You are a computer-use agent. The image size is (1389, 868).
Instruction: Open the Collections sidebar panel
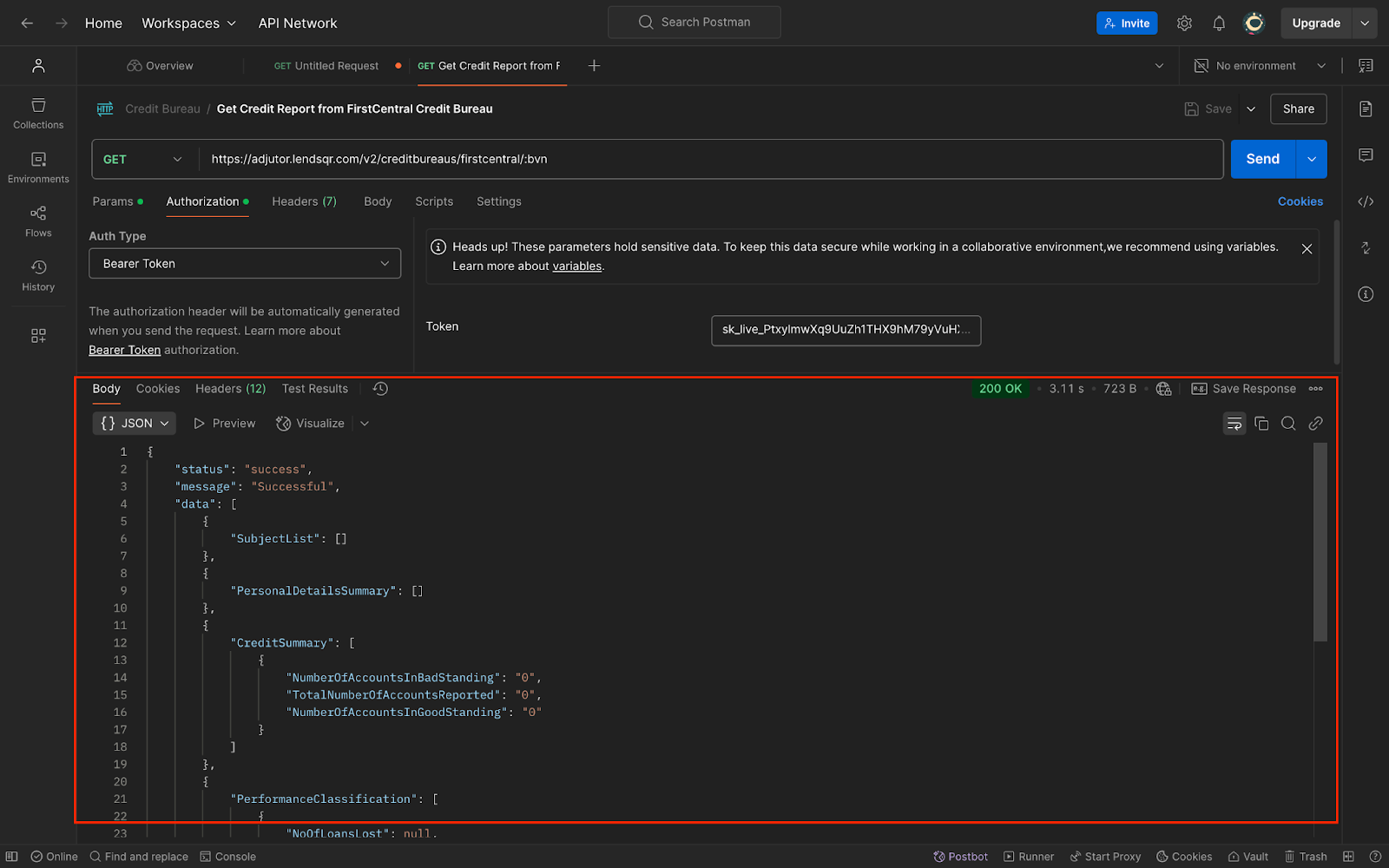point(38,114)
